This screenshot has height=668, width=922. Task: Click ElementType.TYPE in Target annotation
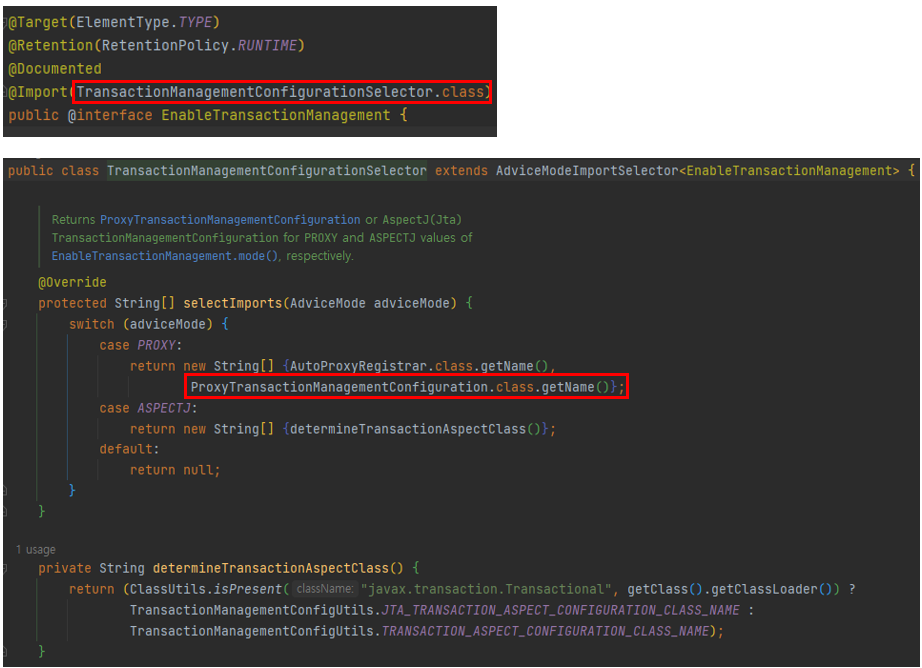[144, 22]
